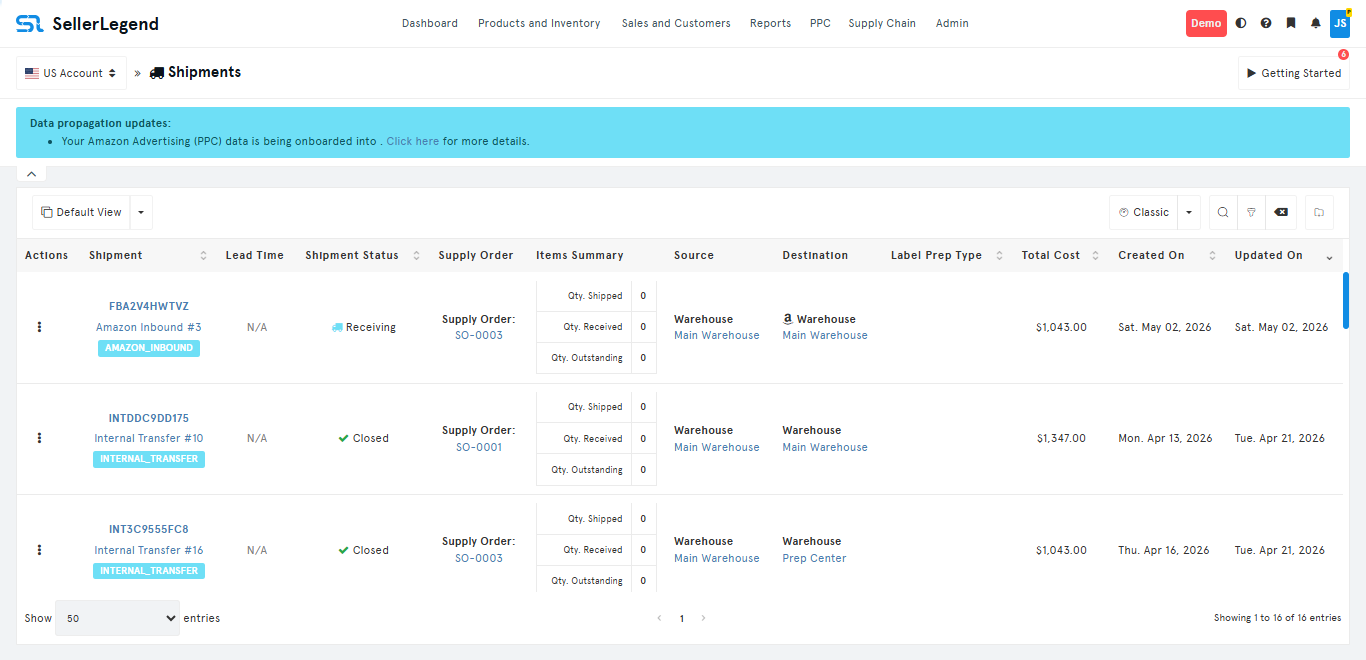Open the bookmarks icon in header
Screen dimensions: 1366x660
point(1291,23)
